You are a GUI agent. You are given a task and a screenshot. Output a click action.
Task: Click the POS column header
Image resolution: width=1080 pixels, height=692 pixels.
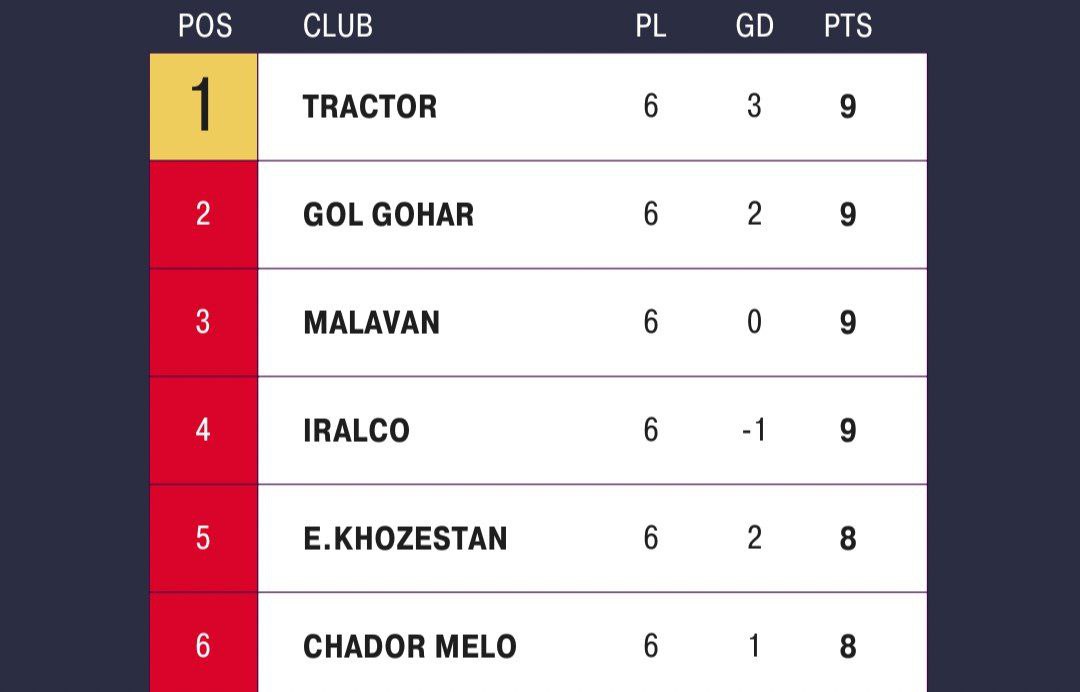(x=205, y=26)
